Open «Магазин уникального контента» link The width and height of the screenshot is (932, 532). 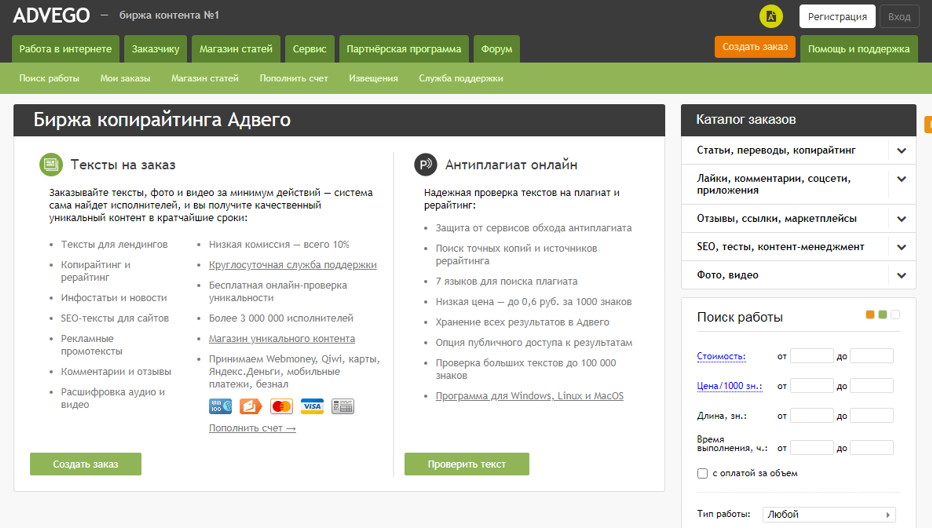tap(282, 338)
